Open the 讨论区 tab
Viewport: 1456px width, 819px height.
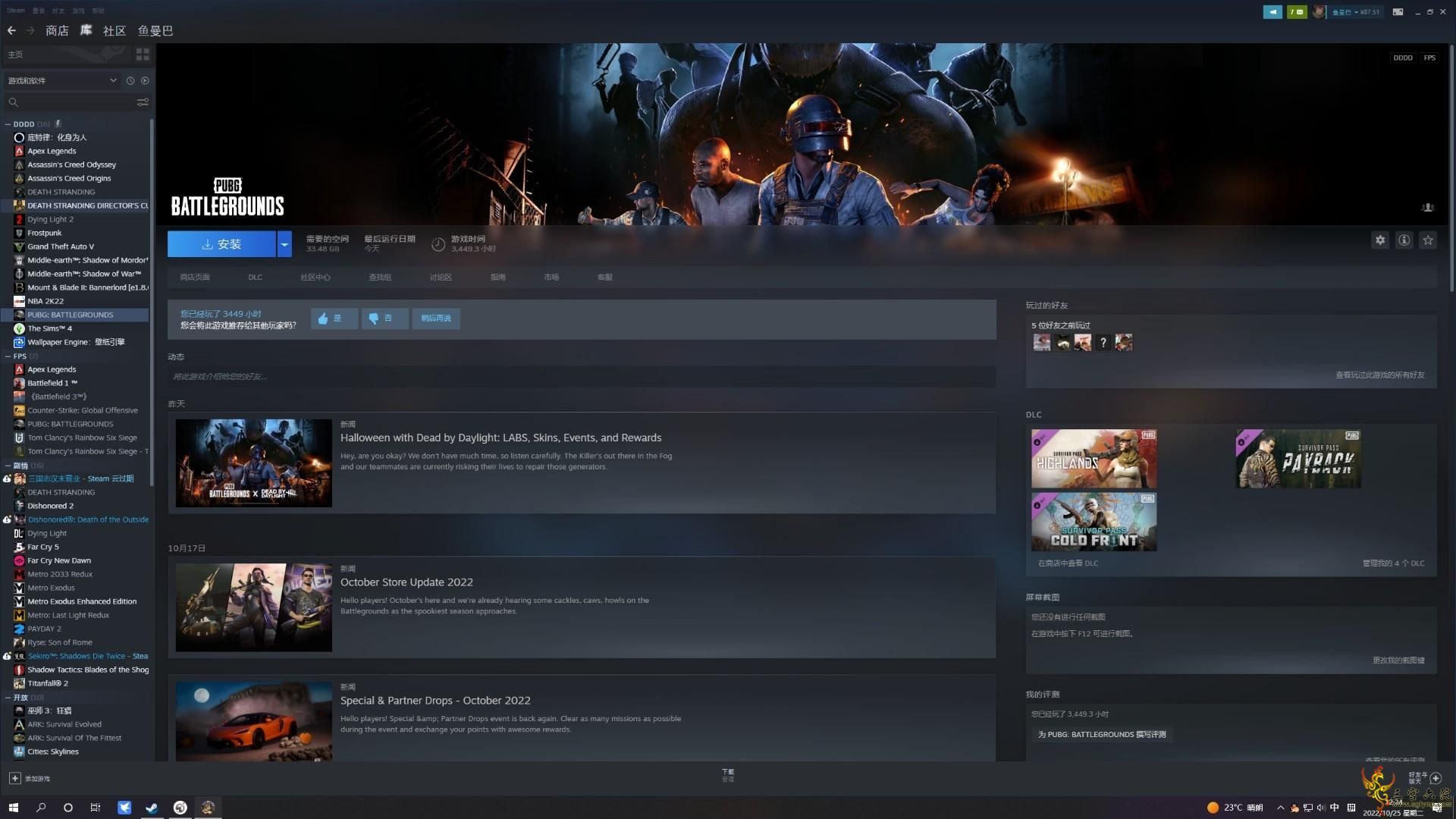[441, 278]
